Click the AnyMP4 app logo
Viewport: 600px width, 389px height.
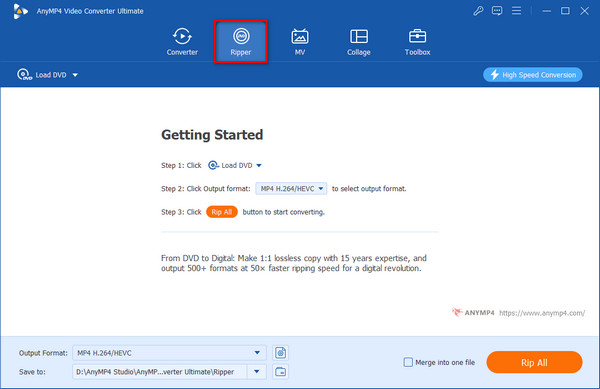click(x=20, y=11)
